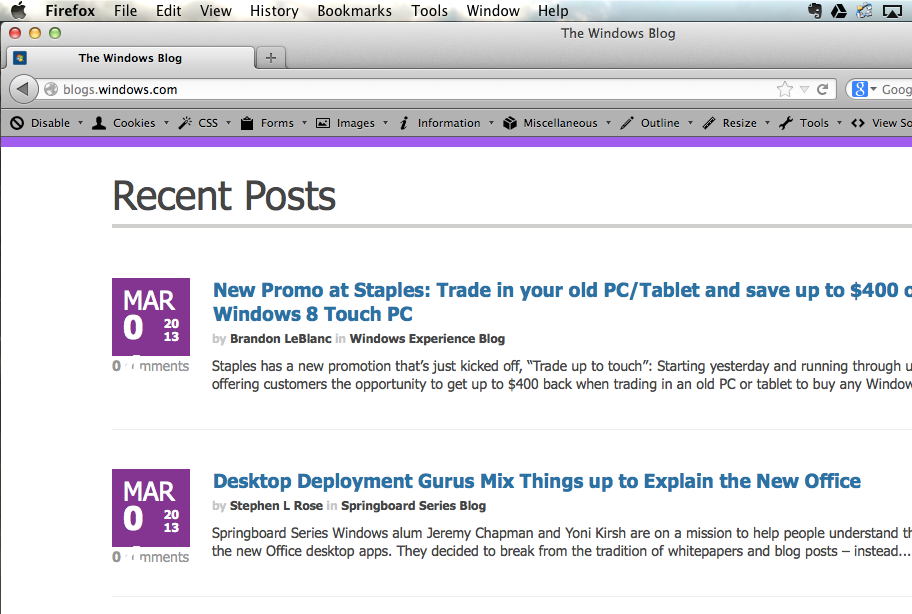Click the Cookies person icon
912x614 pixels.
99,123
